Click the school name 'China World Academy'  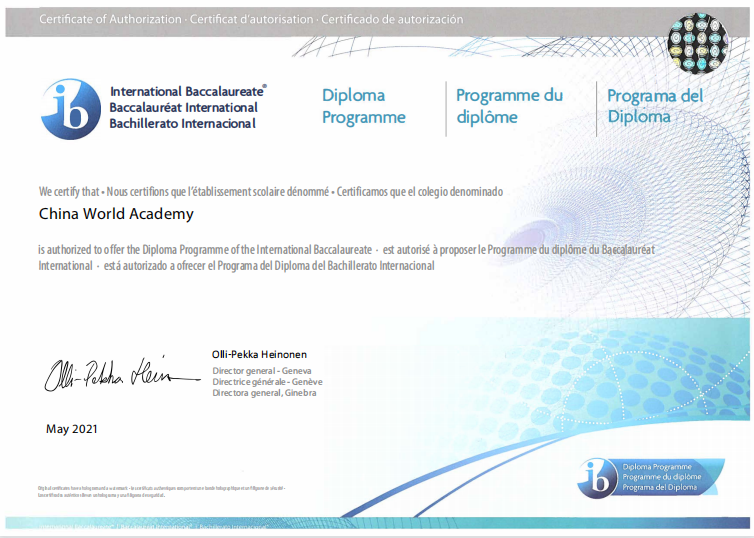click(116, 214)
